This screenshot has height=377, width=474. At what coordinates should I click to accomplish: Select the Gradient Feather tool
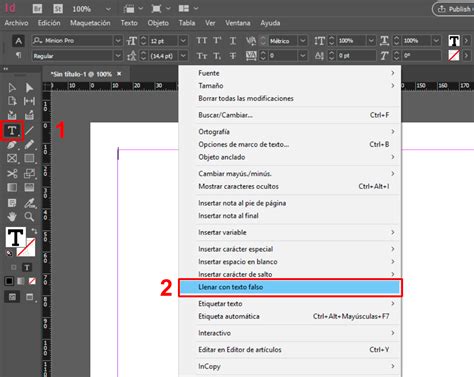29,188
